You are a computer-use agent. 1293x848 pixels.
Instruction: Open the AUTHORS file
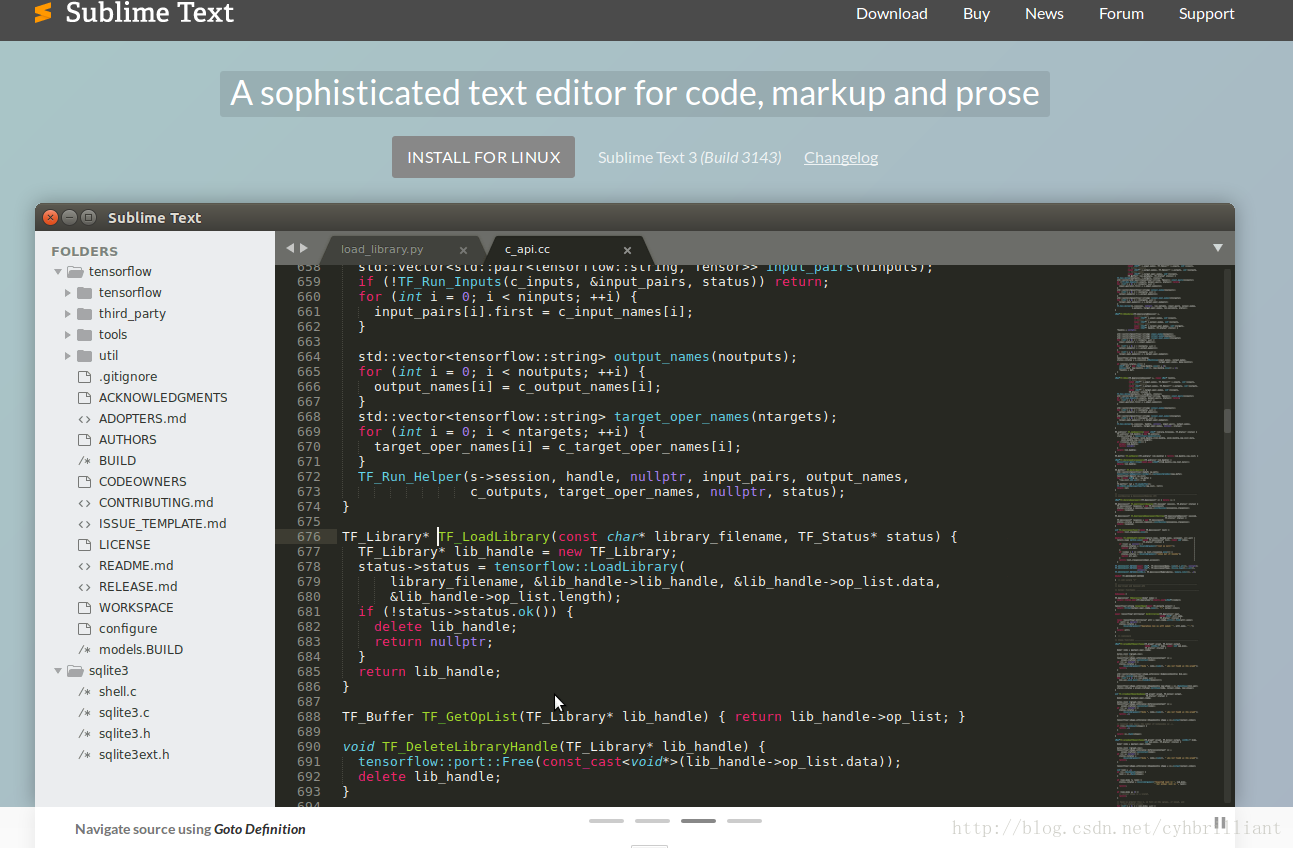pyautogui.click(x=128, y=440)
